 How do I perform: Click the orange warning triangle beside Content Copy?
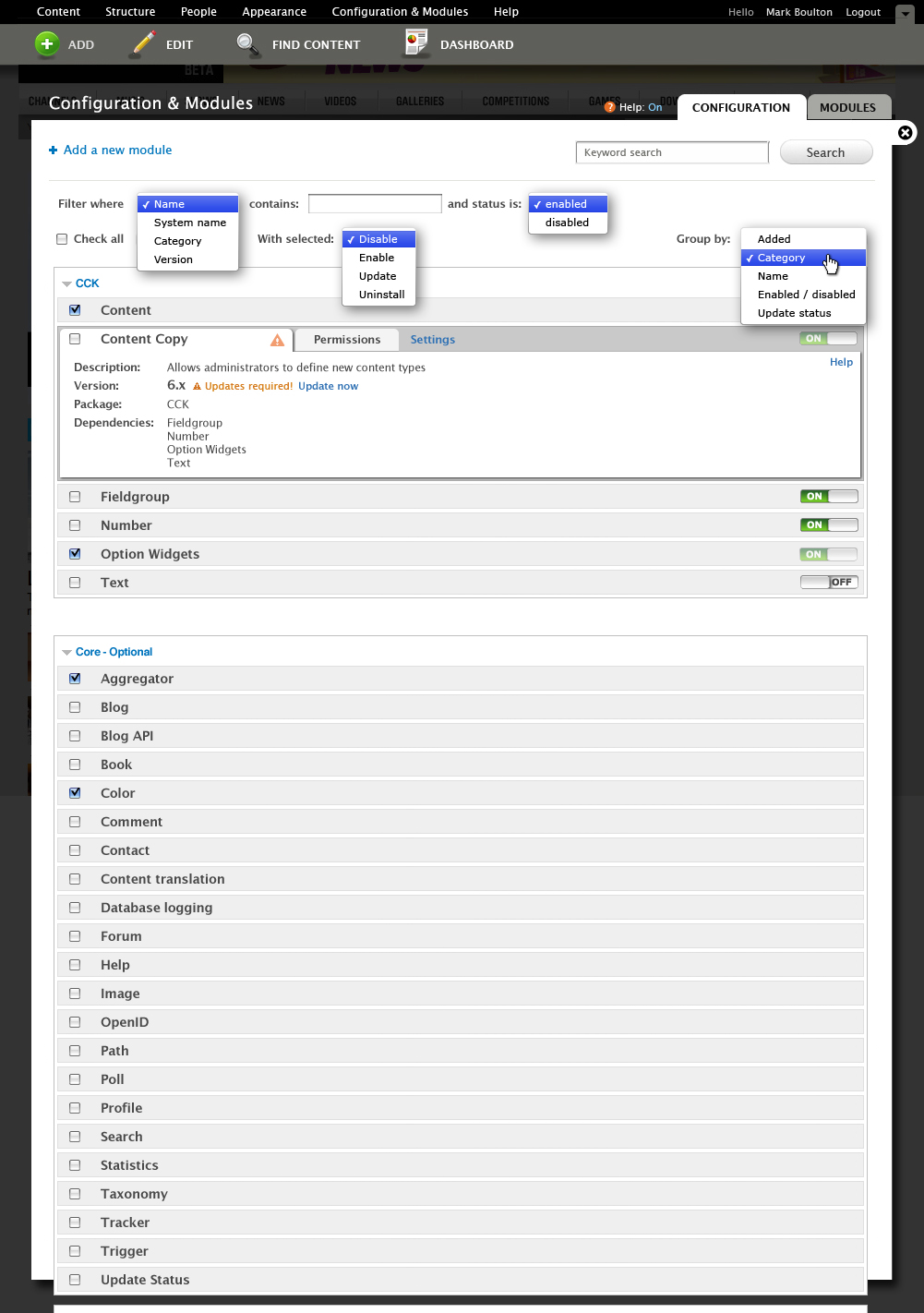(x=277, y=340)
